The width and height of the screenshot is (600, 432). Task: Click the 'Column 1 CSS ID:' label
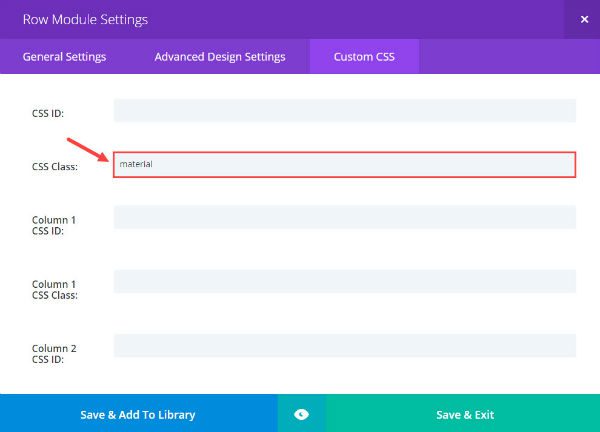[53, 225]
